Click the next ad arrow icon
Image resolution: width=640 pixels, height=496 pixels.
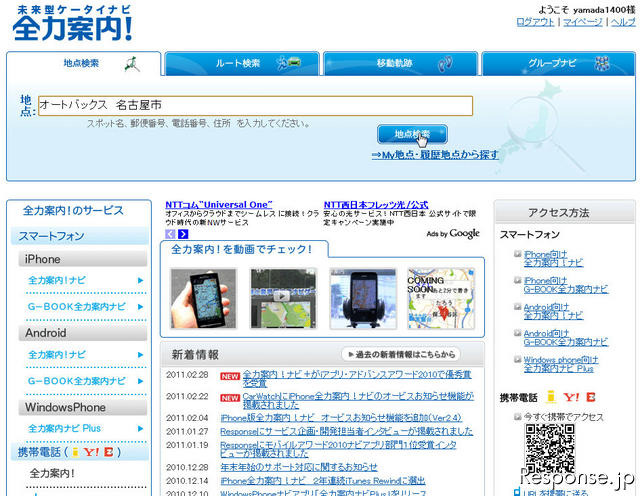click(x=183, y=234)
